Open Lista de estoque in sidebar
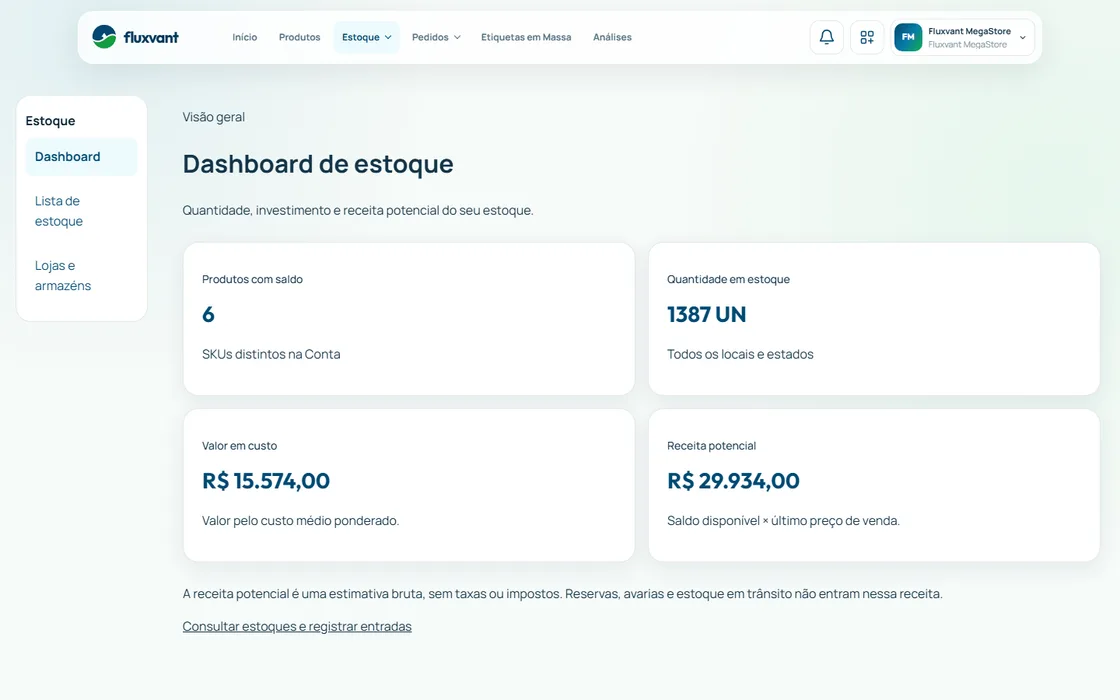 81,211
